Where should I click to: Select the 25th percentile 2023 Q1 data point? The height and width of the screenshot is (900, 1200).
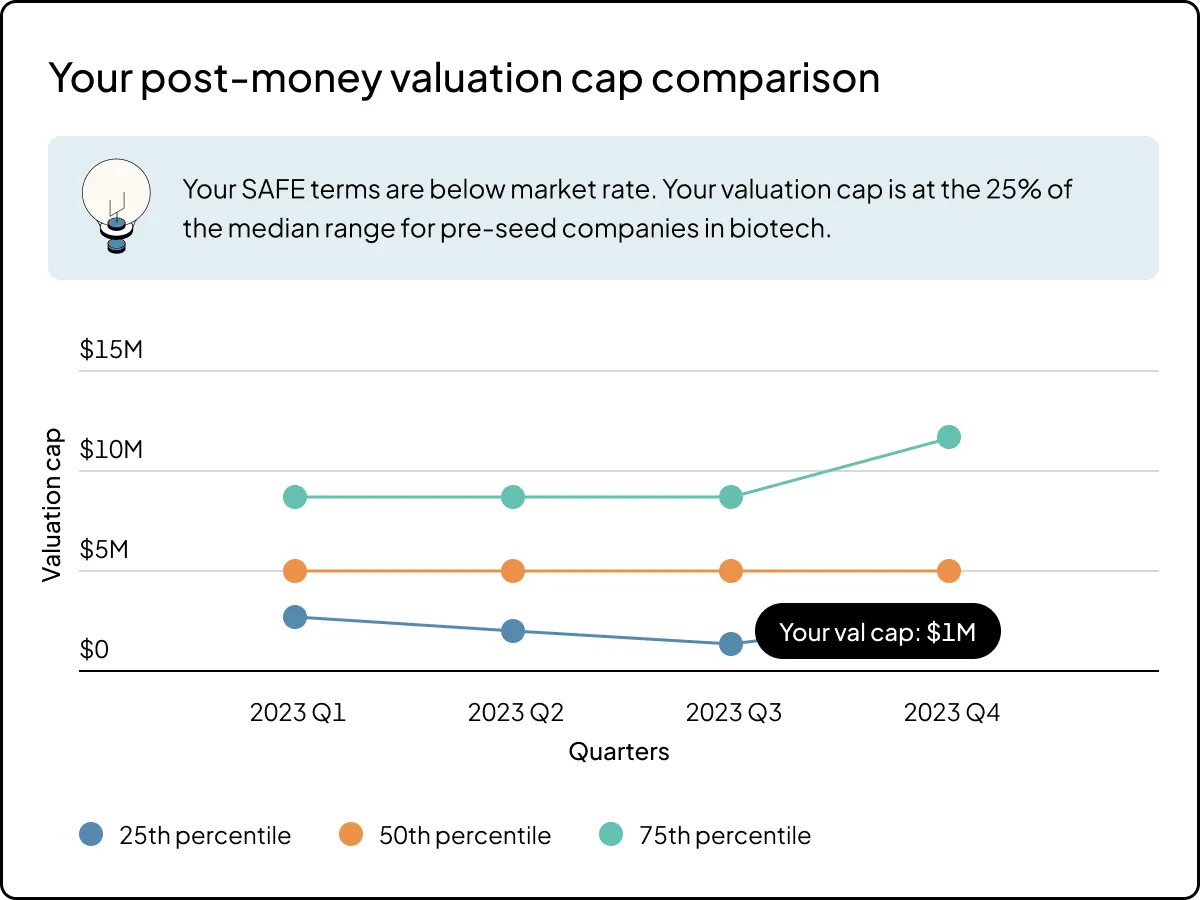[294, 617]
